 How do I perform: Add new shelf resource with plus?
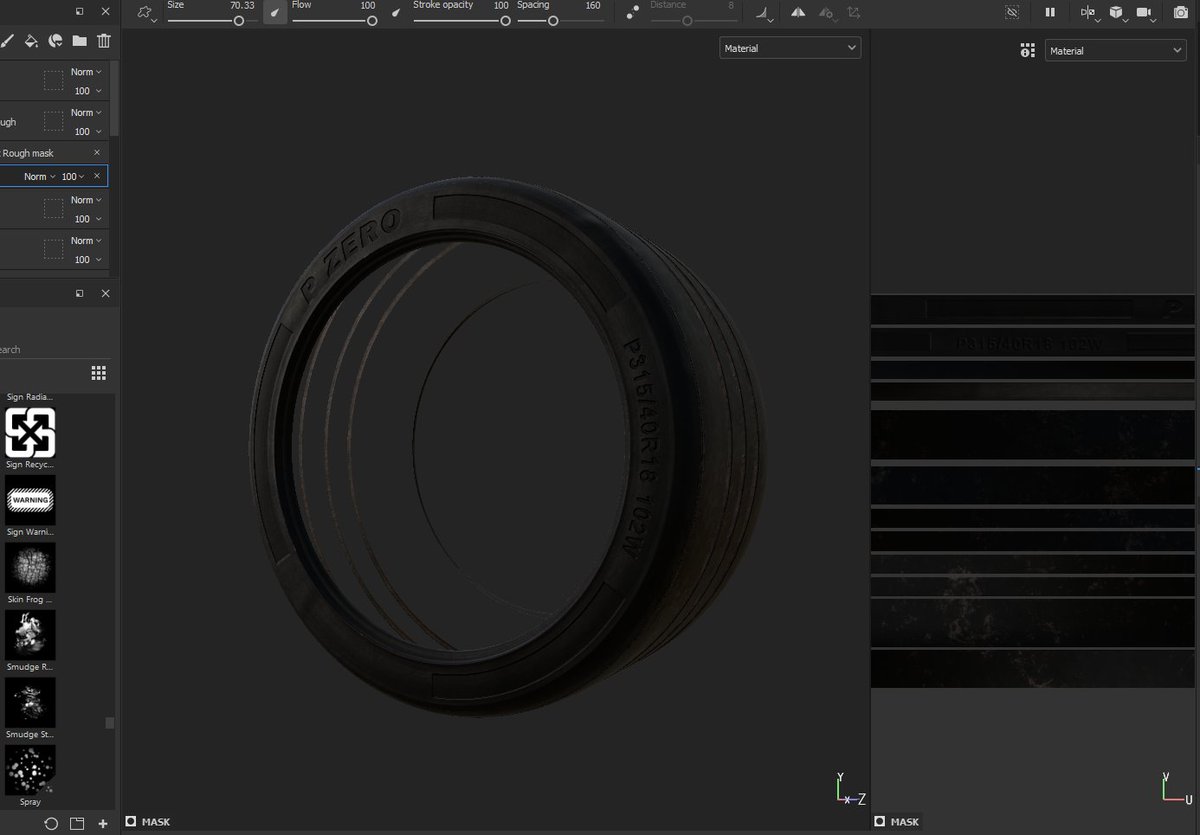103,824
